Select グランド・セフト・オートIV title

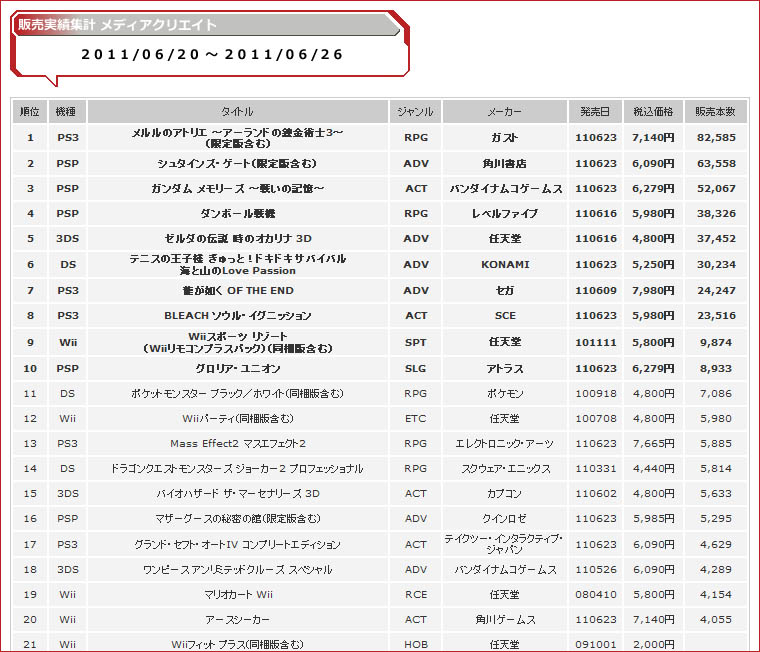pyautogui.click(x=238, y=545)
